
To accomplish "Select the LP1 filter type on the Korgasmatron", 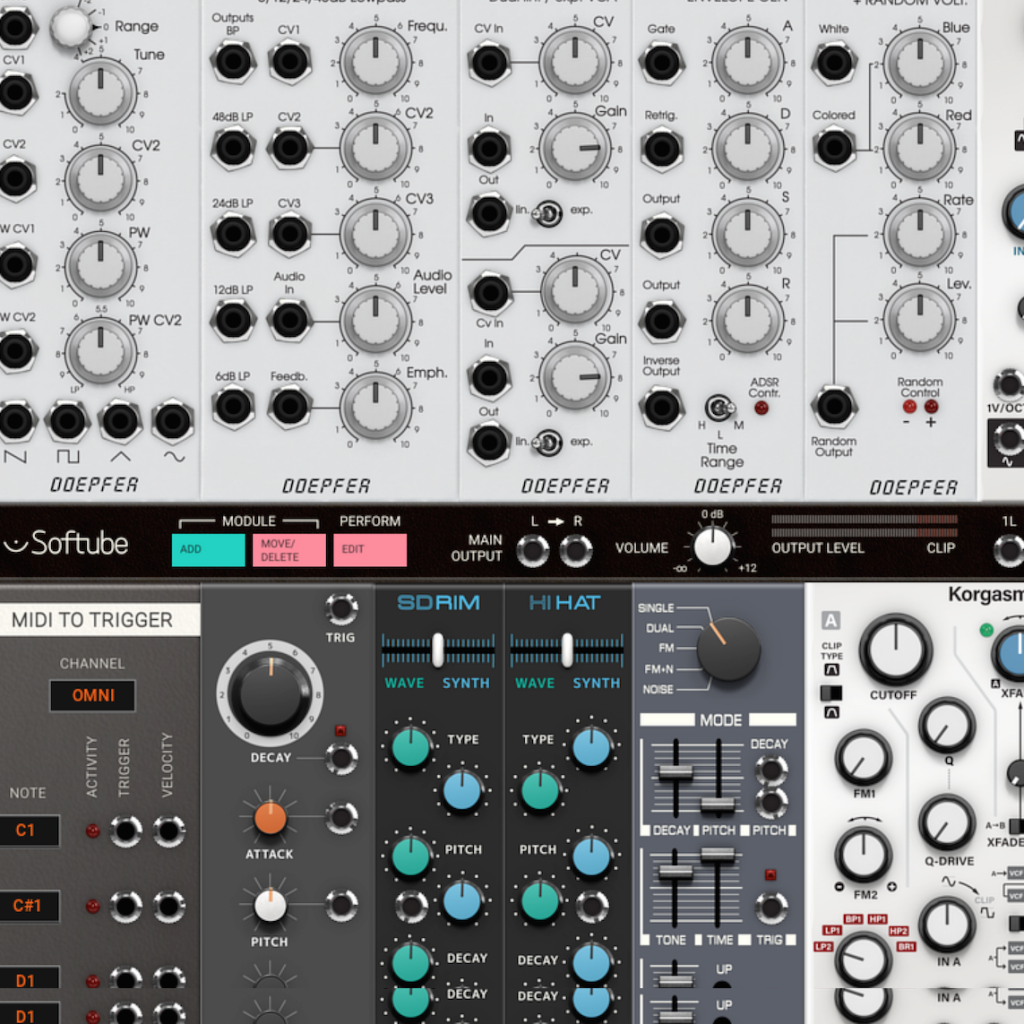I will pos(832,931).
